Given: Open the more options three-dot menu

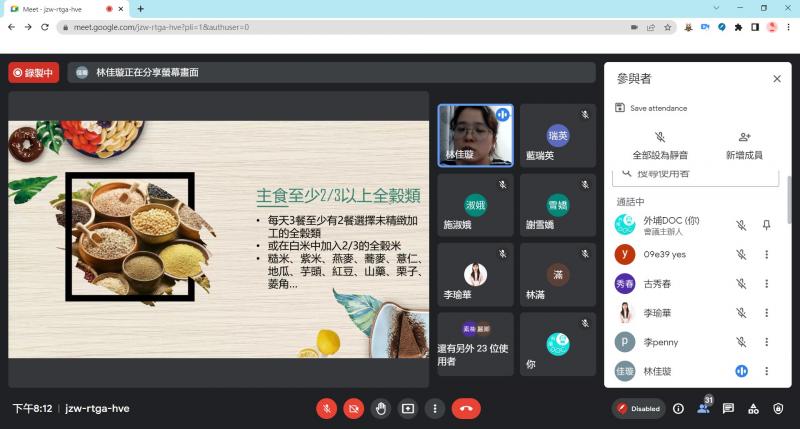Looking at the screenshot, I should pyautogui.click(x=434, y=408).
